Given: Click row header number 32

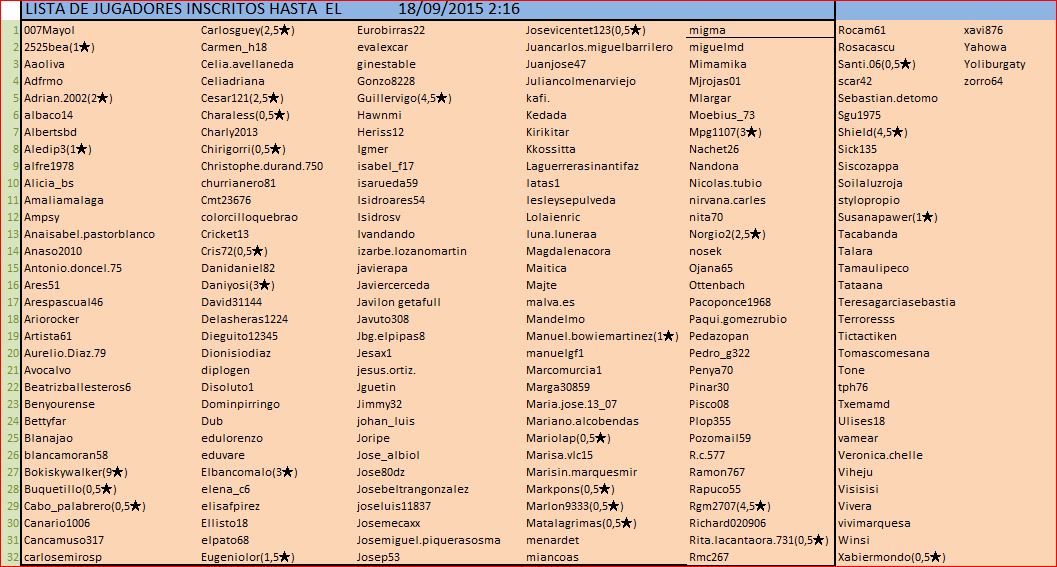Looking at the screenshot, I should (11, 557).
